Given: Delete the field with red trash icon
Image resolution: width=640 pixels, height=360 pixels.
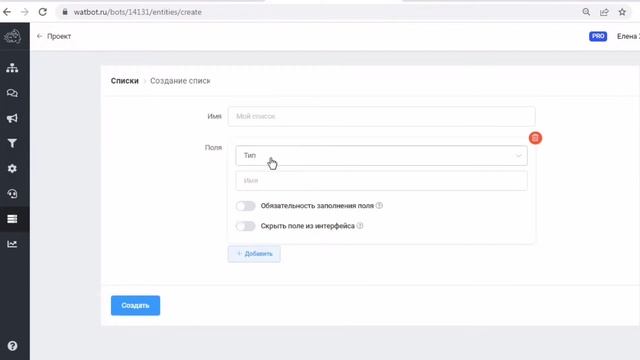Looking at the screenshot, I should tap(535, 138).
